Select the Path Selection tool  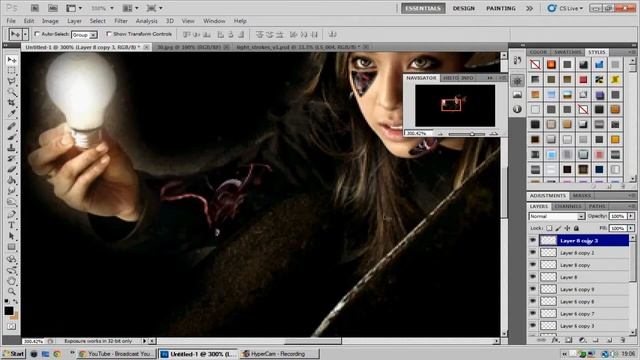pos(11,236)
